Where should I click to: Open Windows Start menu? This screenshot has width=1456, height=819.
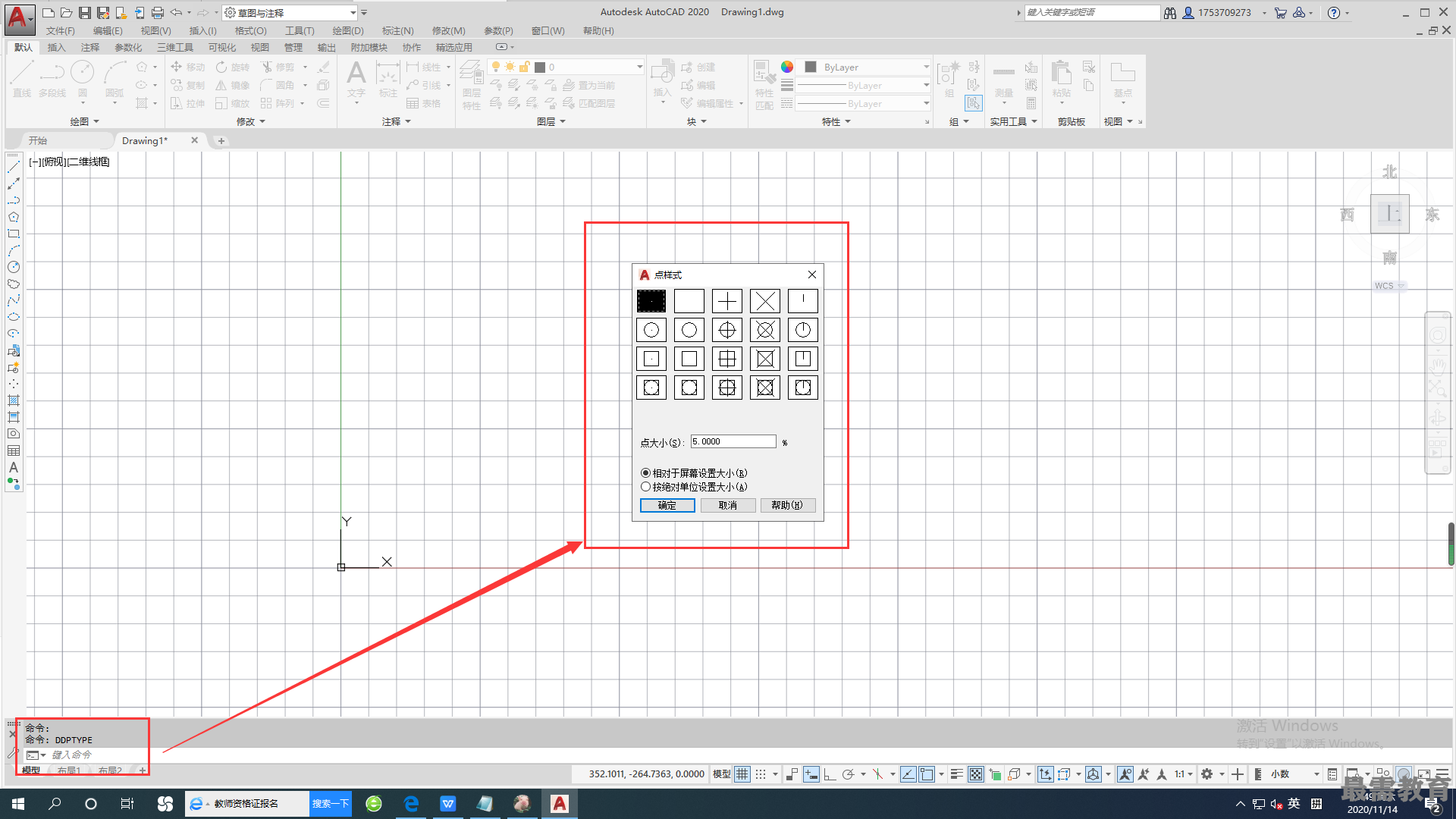(x=18, y=804)
